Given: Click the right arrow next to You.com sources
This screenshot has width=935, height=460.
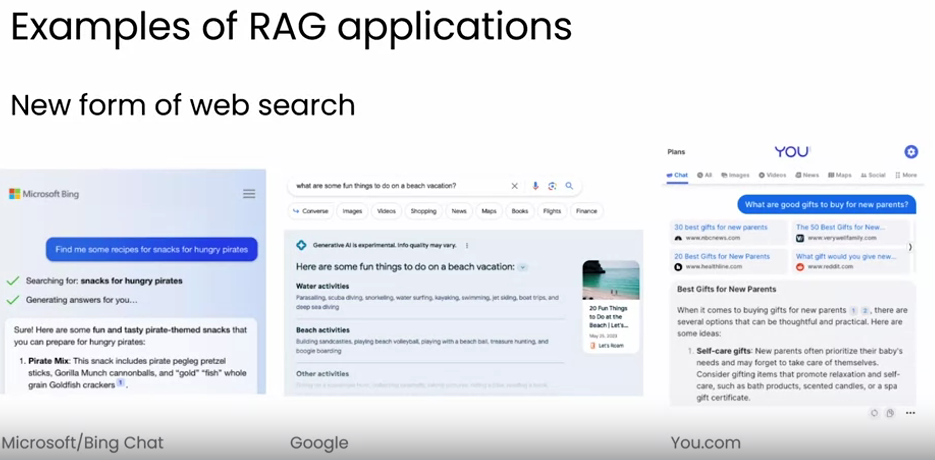Looking at the screenshot, I should point(910,246).
